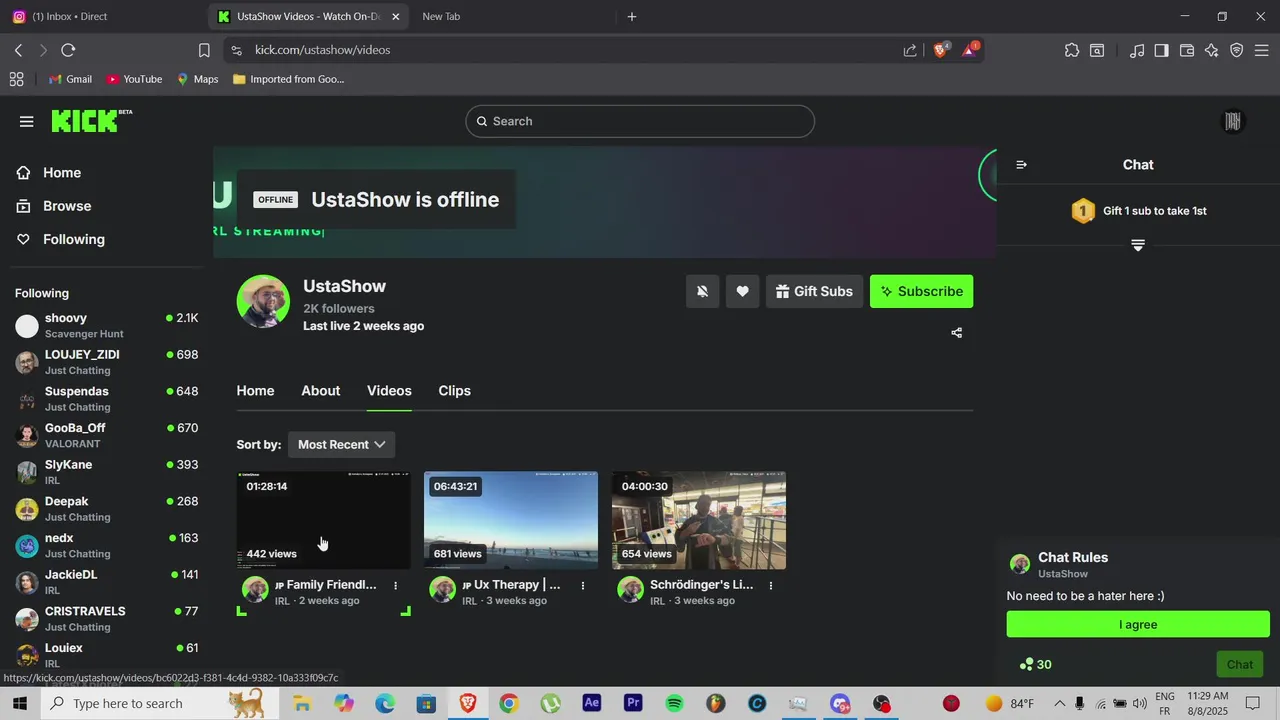Switch to the Home channel tab
Image resolution: width=1280 pixels, height=720 pixels.
pyautogui.click(x=255, y=391)
